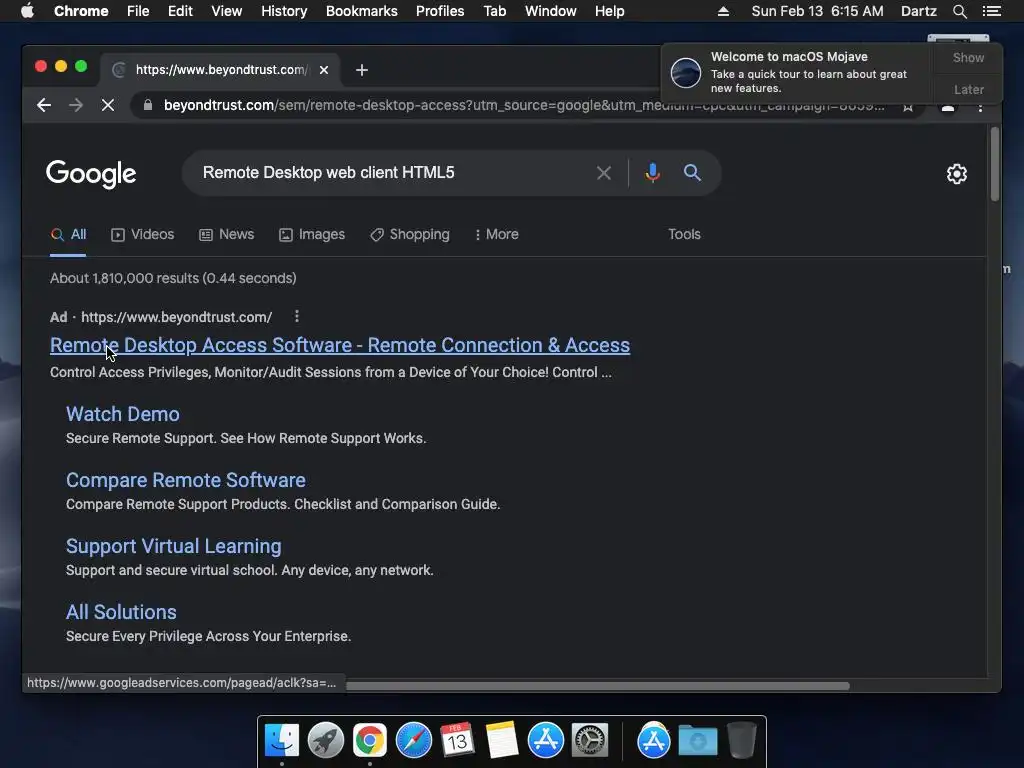1024x768 pixels.
Task: Click the address bar URL
Action: click(524, 105)
